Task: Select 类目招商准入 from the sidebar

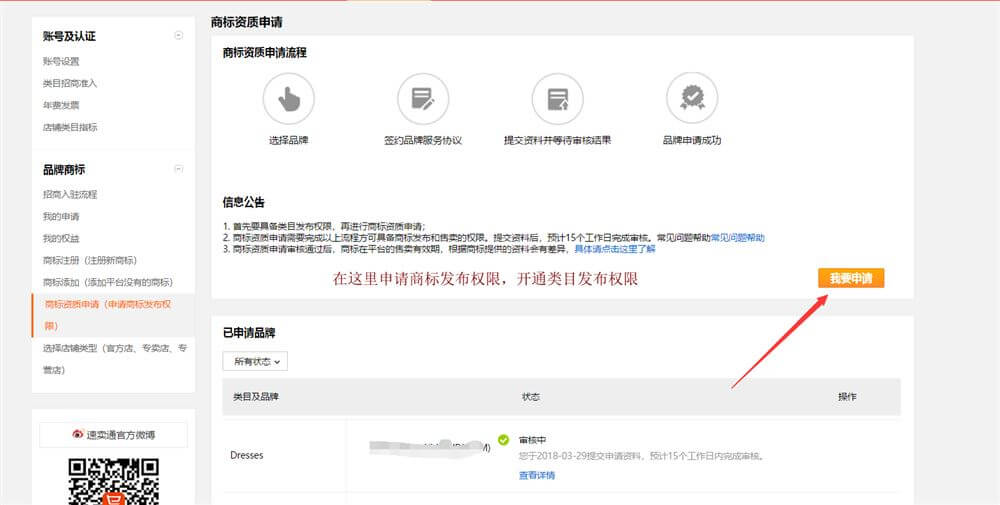Action: (70, 83)
